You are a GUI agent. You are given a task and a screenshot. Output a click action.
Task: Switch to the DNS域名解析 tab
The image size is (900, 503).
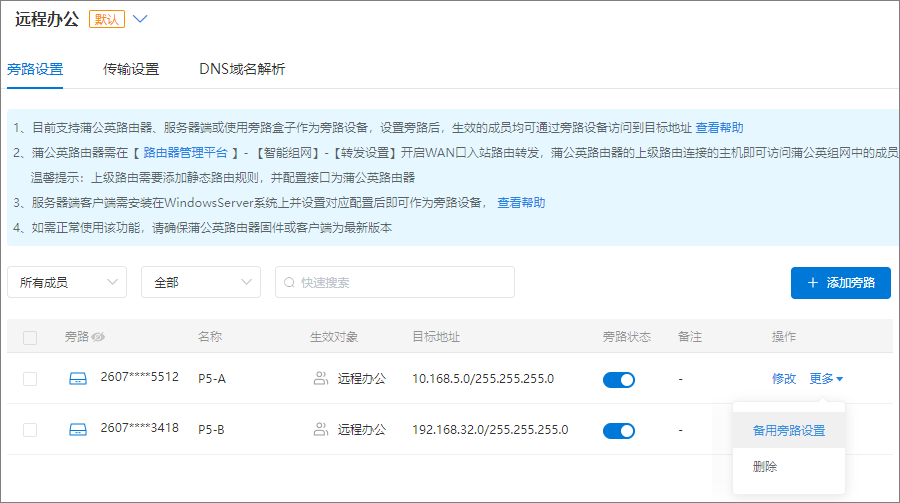tap(242, 69)
